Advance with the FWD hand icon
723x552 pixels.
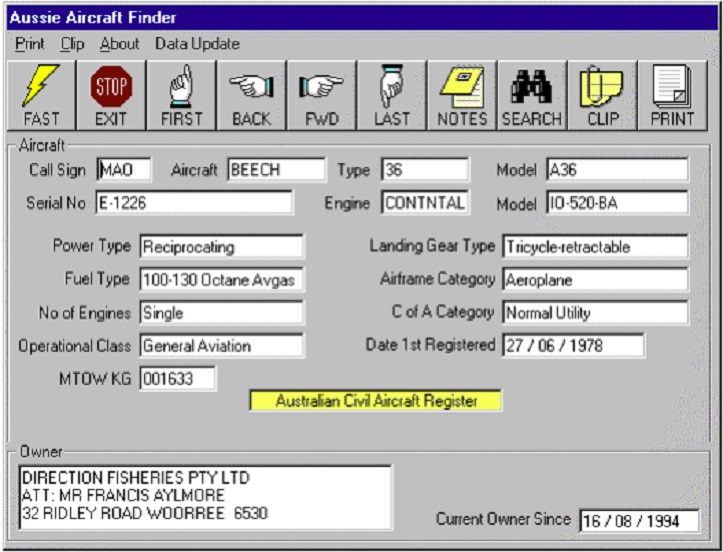tap(321, 97)
